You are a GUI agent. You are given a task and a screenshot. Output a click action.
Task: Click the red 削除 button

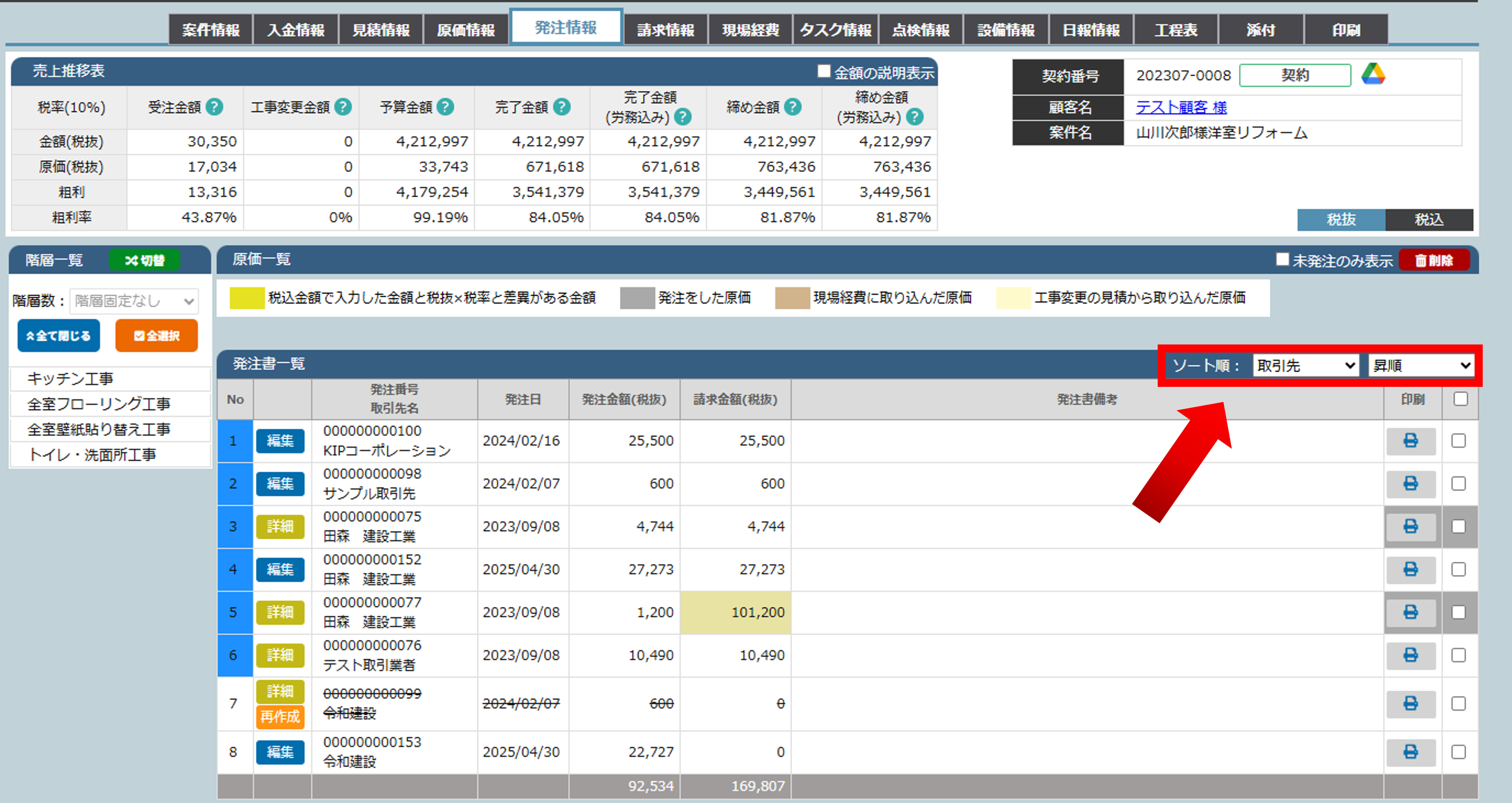pos(1434,260)
